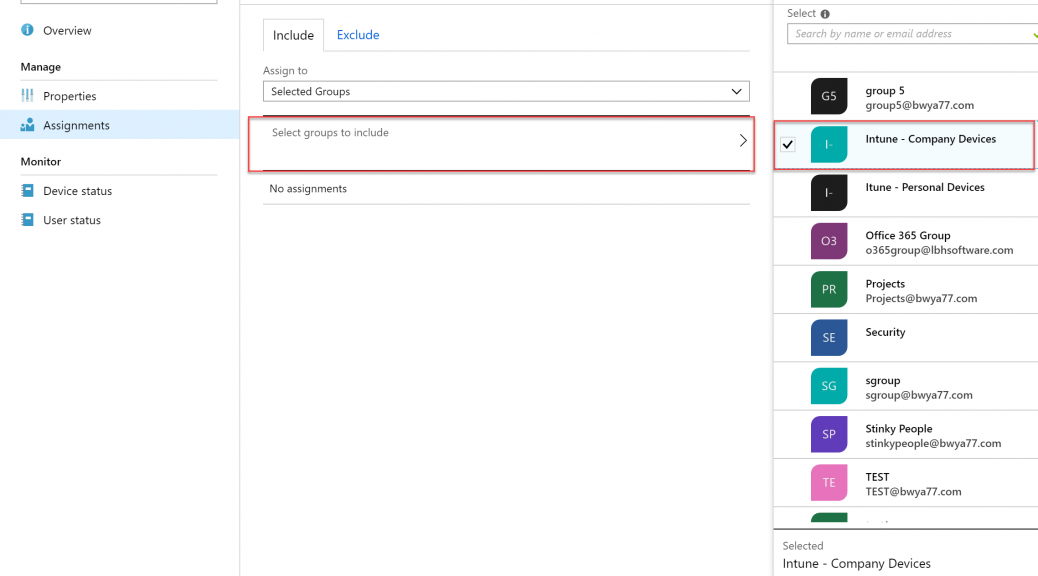1038x576 pixels.
Task: Open the Selected Groups assign-to dropdown
Action: pyautogui.click(x=506, y=91)
